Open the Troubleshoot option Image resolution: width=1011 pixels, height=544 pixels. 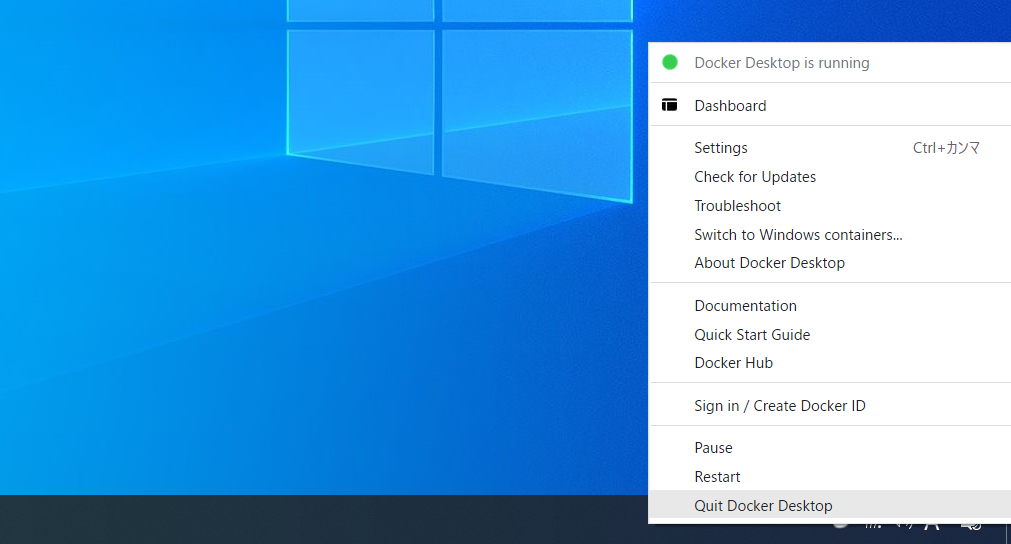point(830,206)
